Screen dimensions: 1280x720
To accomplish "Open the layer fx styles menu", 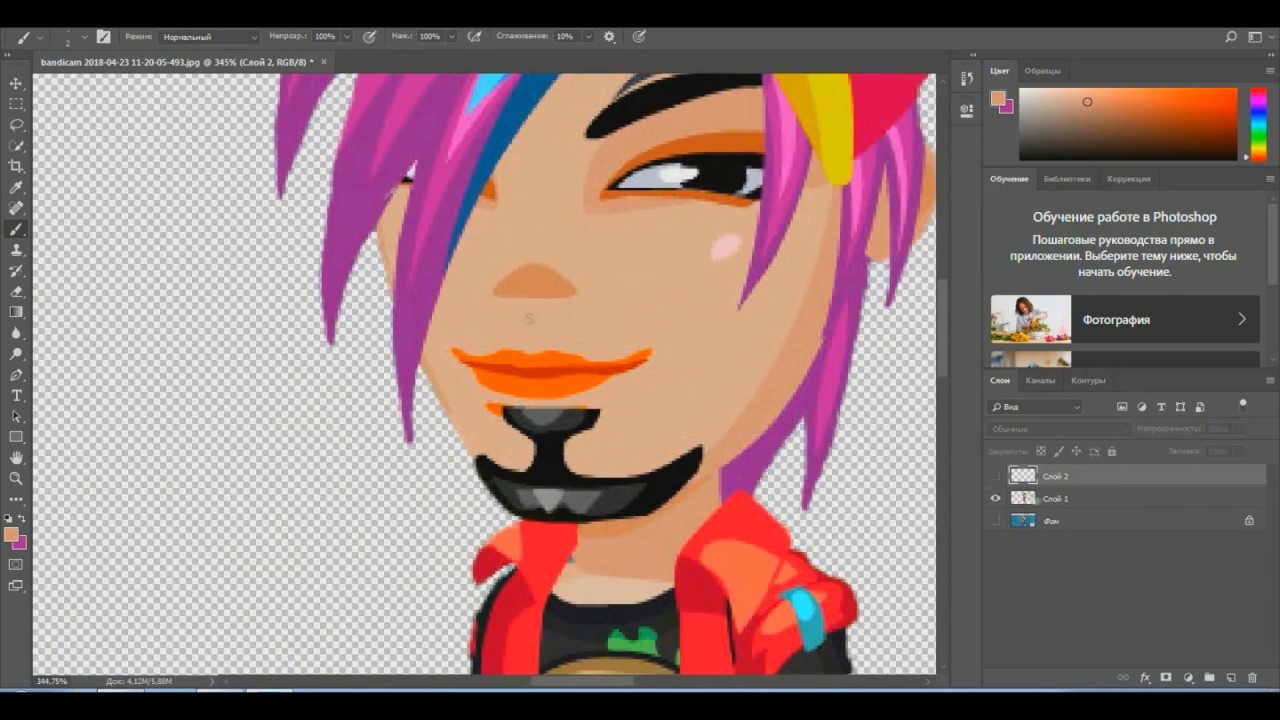I will [1145, 678].
